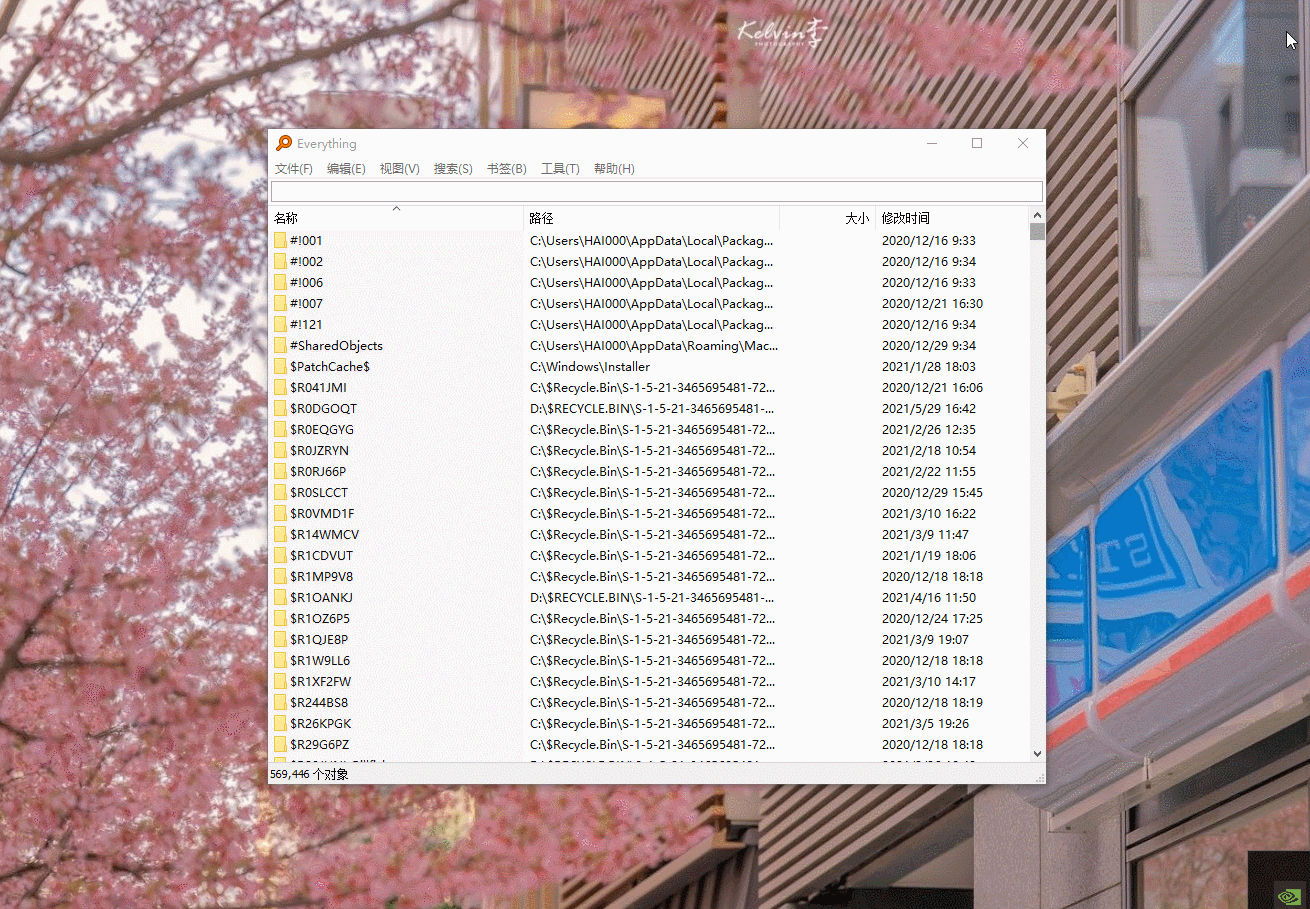Click folder icon of #!001
1310x909 pixels.
280,240
